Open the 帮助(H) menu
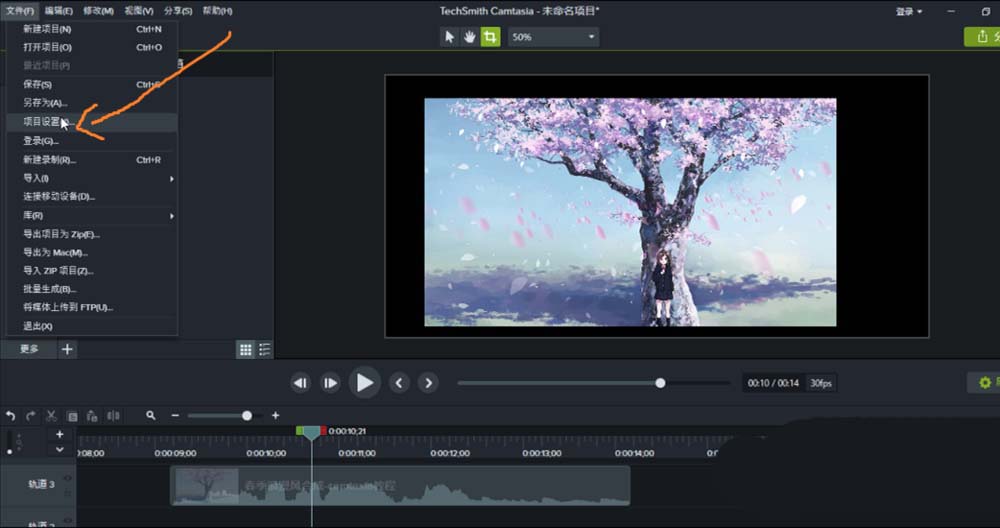Image resolution: width=1000 pixels, height=528 pixels. coord(217,11)
